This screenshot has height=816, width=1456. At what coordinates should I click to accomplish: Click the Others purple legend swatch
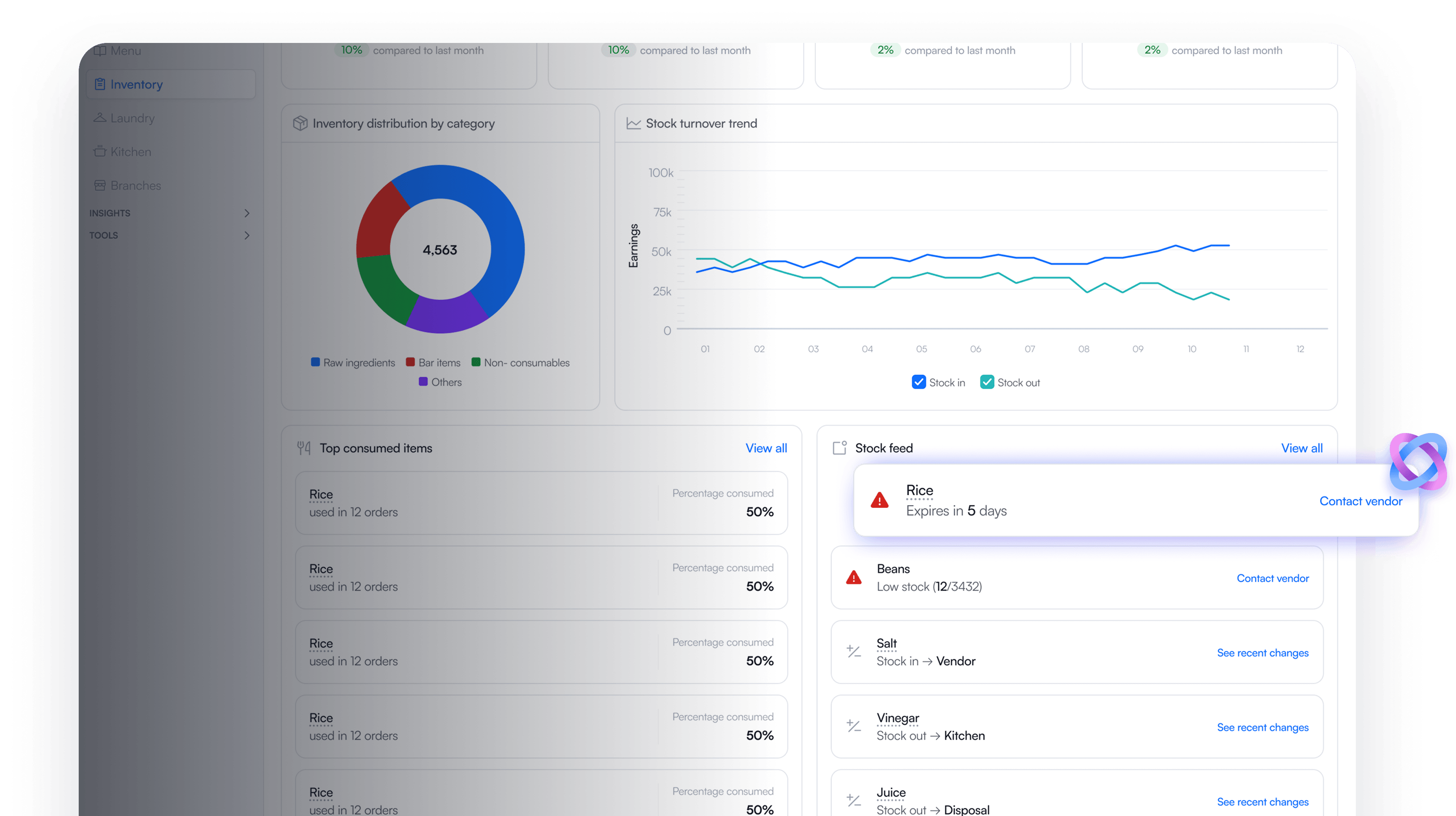pyautogui.click(x=423, y=382)
